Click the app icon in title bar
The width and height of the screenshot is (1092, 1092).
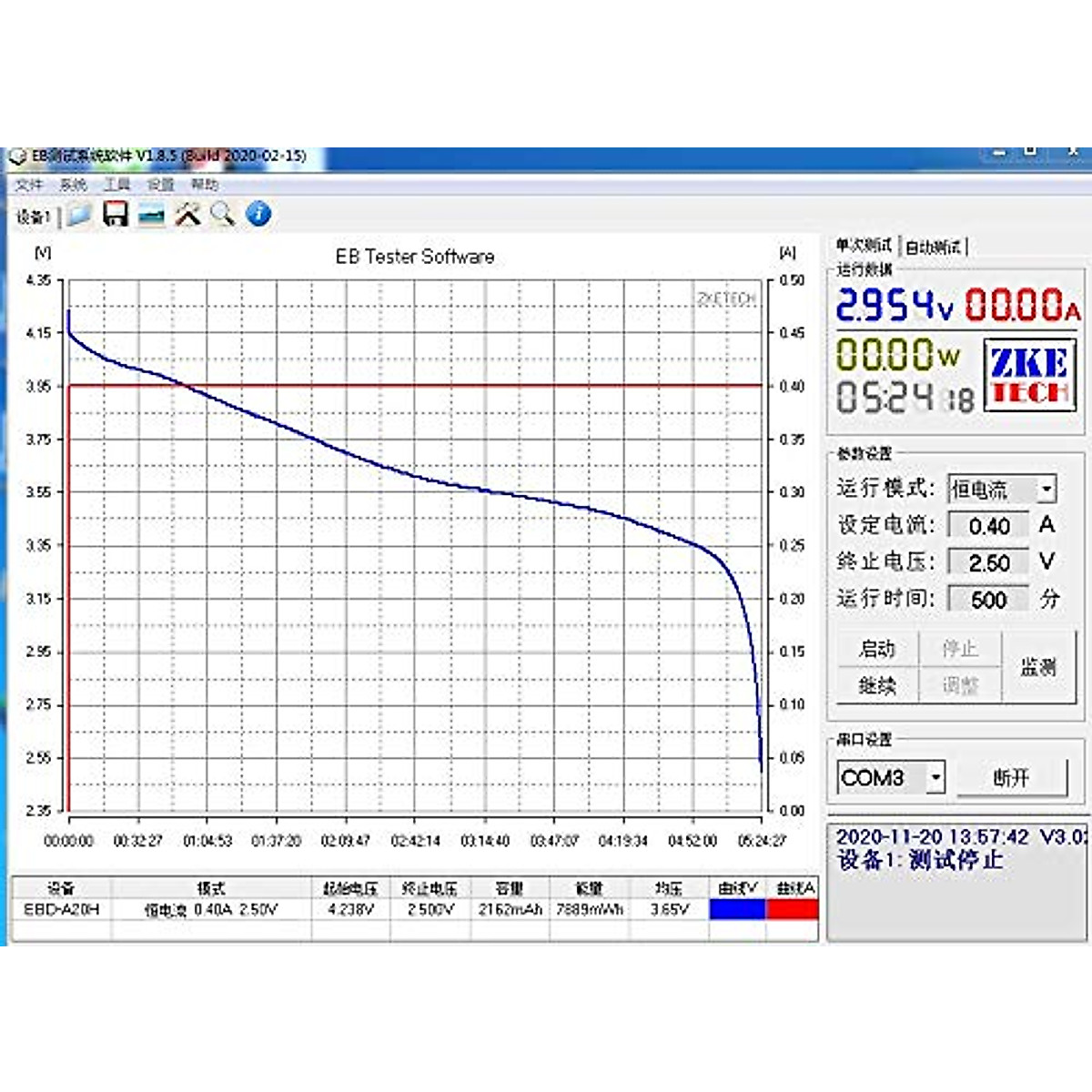(x=17, y=157)
